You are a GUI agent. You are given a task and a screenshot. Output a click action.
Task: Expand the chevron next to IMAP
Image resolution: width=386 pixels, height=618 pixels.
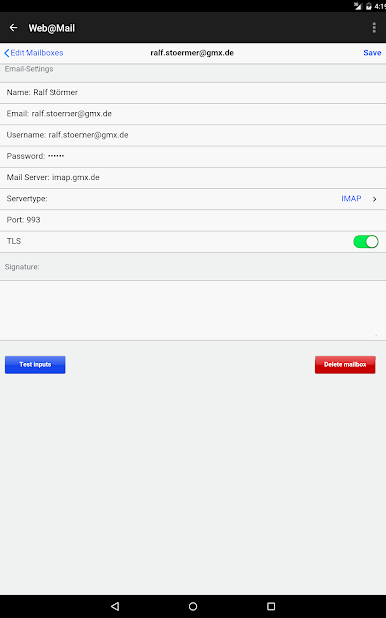[x=375, y=199]
